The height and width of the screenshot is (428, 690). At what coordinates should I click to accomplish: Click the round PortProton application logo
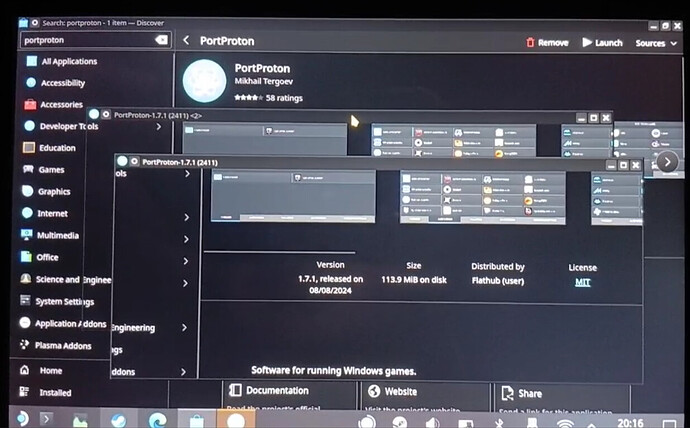click(x=205, y=81)
